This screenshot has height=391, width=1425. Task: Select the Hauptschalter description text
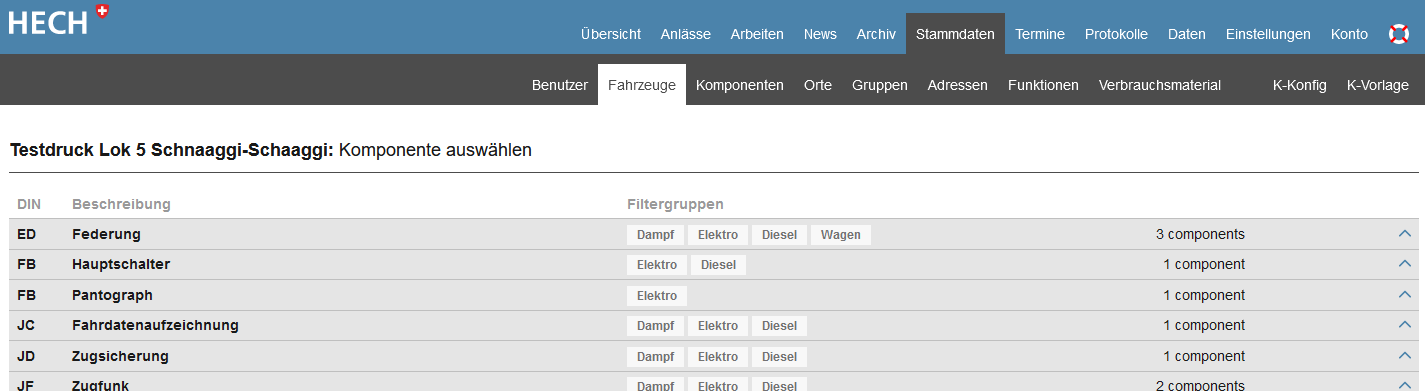[x=121, y=265]
